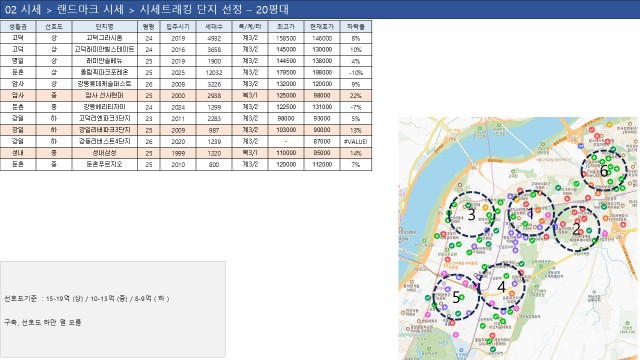Screen dimensions: 640x360
Task: Click map zone number 4
Action: pyautogui.click(x=501, y=287)
